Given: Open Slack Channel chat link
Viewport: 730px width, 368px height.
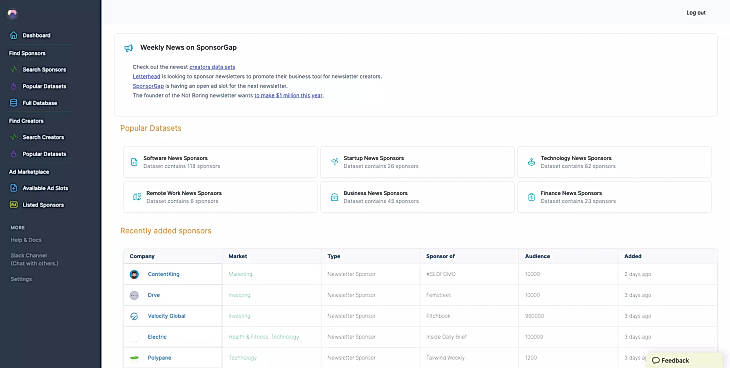Looking at the screenshot, I should pyautogui.click(x=34, y=259).
